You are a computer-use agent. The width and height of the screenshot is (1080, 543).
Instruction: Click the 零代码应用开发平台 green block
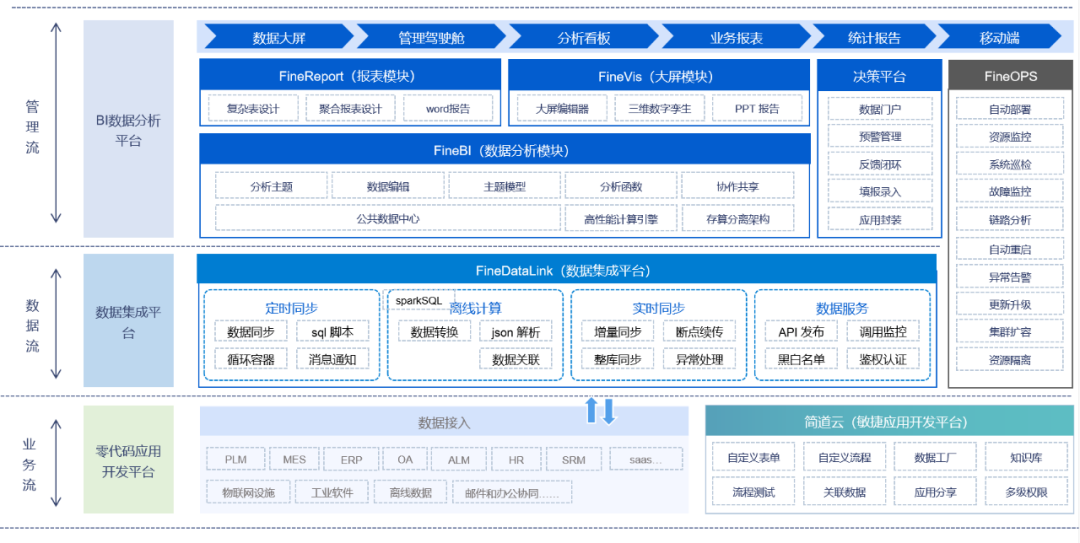128,460
